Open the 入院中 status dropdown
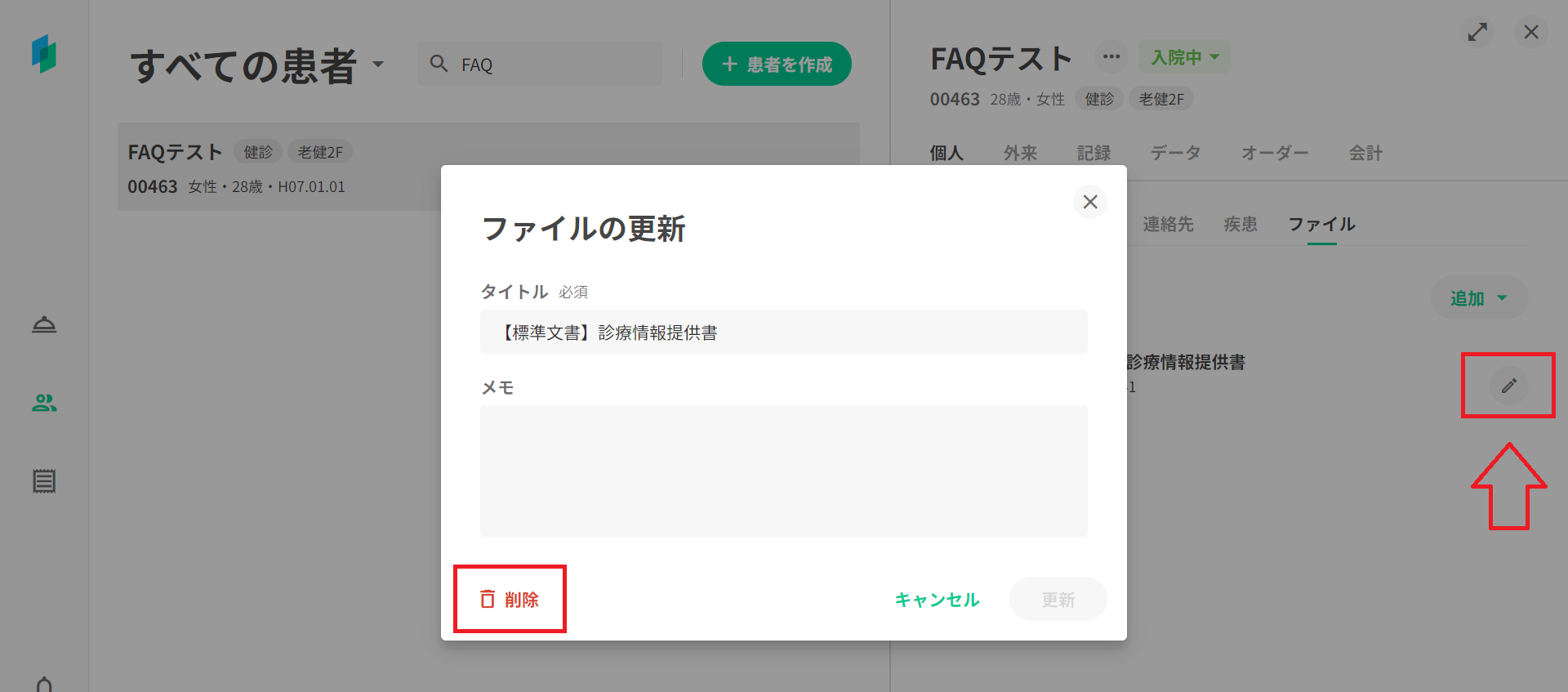 (x=1184, y=57)
